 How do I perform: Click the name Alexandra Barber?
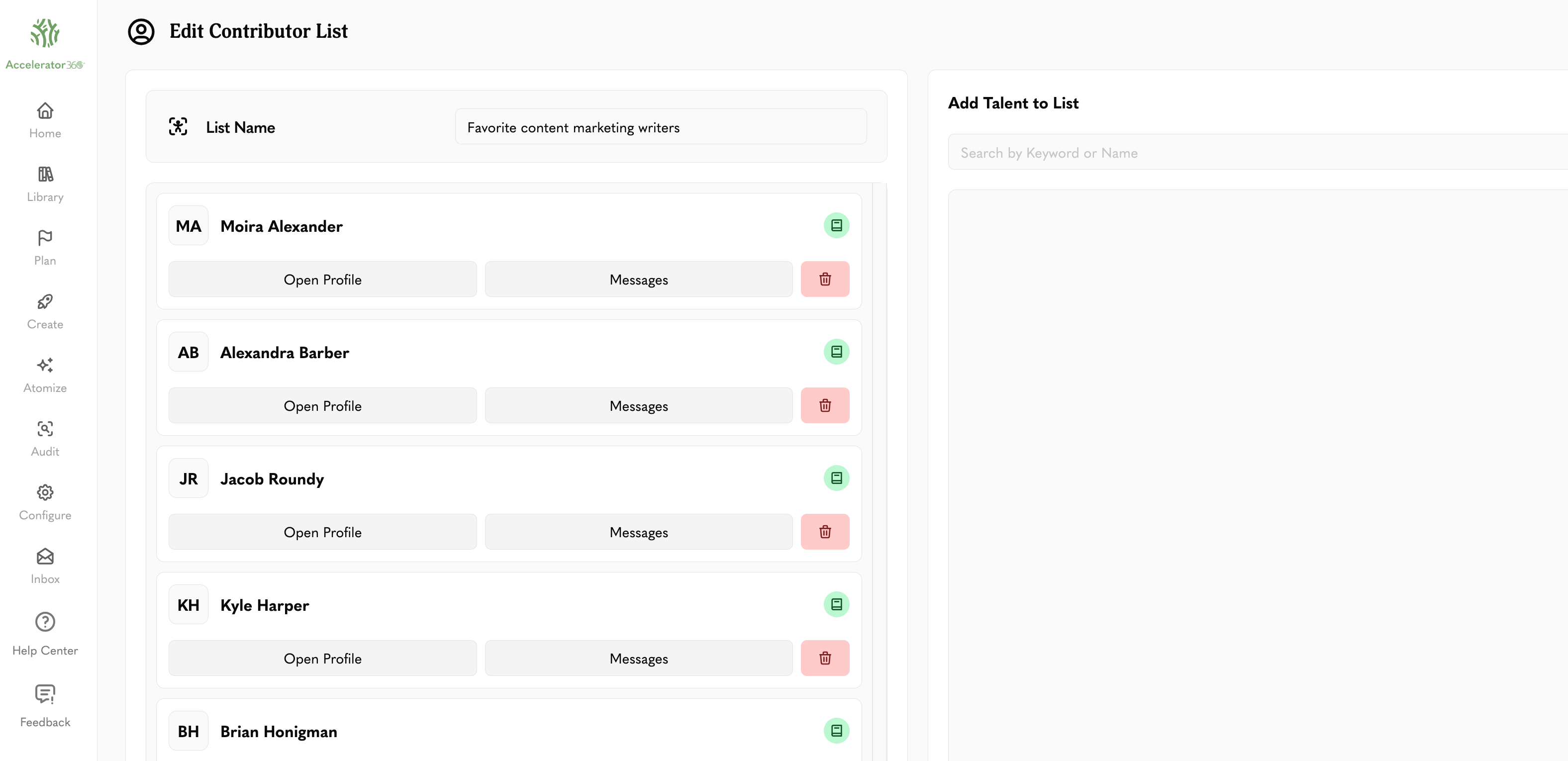coord(284,353)
